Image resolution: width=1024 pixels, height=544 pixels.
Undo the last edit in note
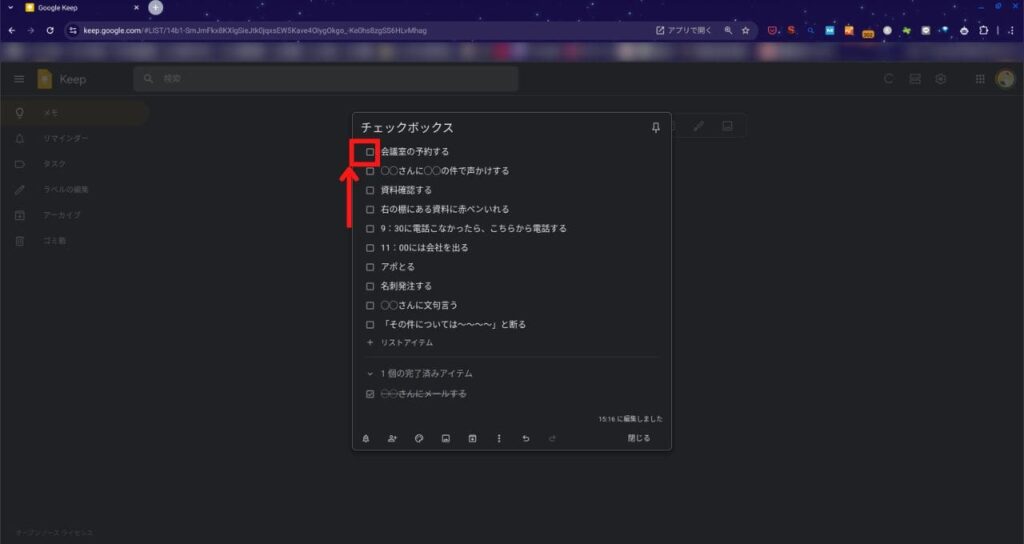click(526, 438)
